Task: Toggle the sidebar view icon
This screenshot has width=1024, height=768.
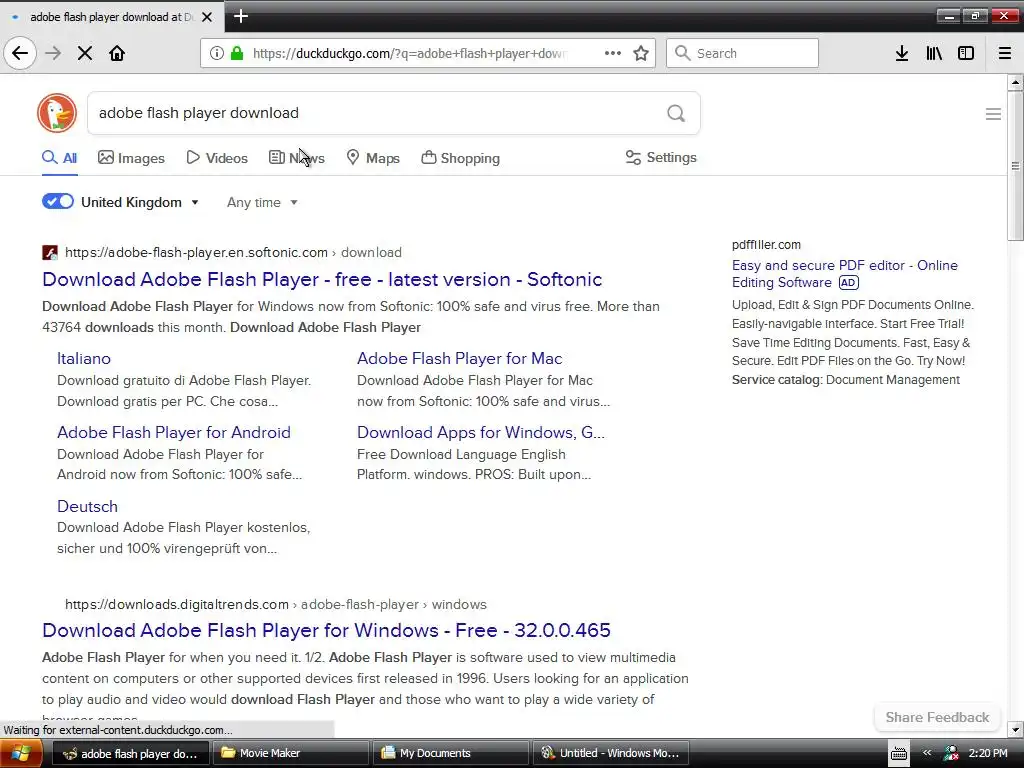Action: (966, 53)
